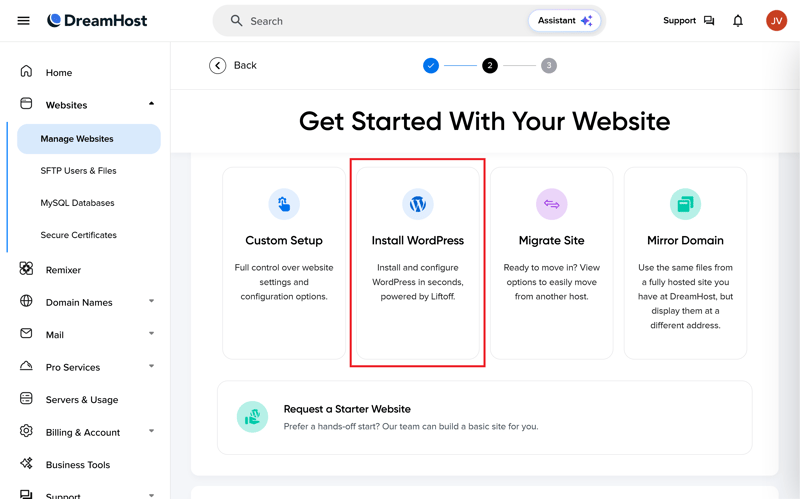
Task: Click the Websites icon in sidebar
Action: coord(26,104)
